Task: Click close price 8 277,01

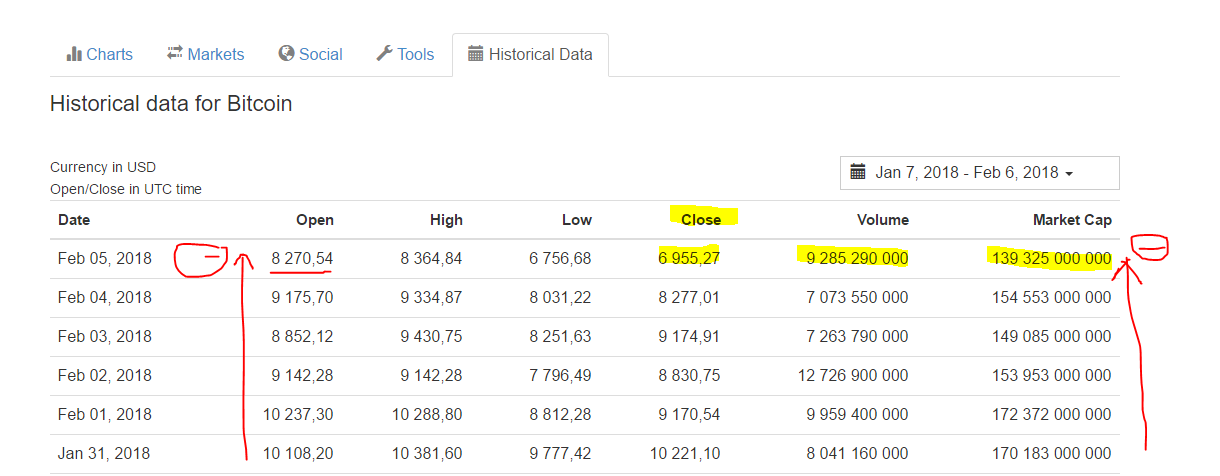Action: 689,297
